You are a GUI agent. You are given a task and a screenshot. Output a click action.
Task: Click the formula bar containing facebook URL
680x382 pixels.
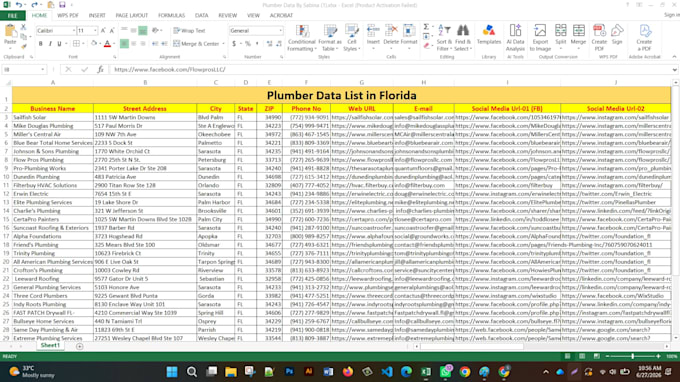(x=390, y=69)
